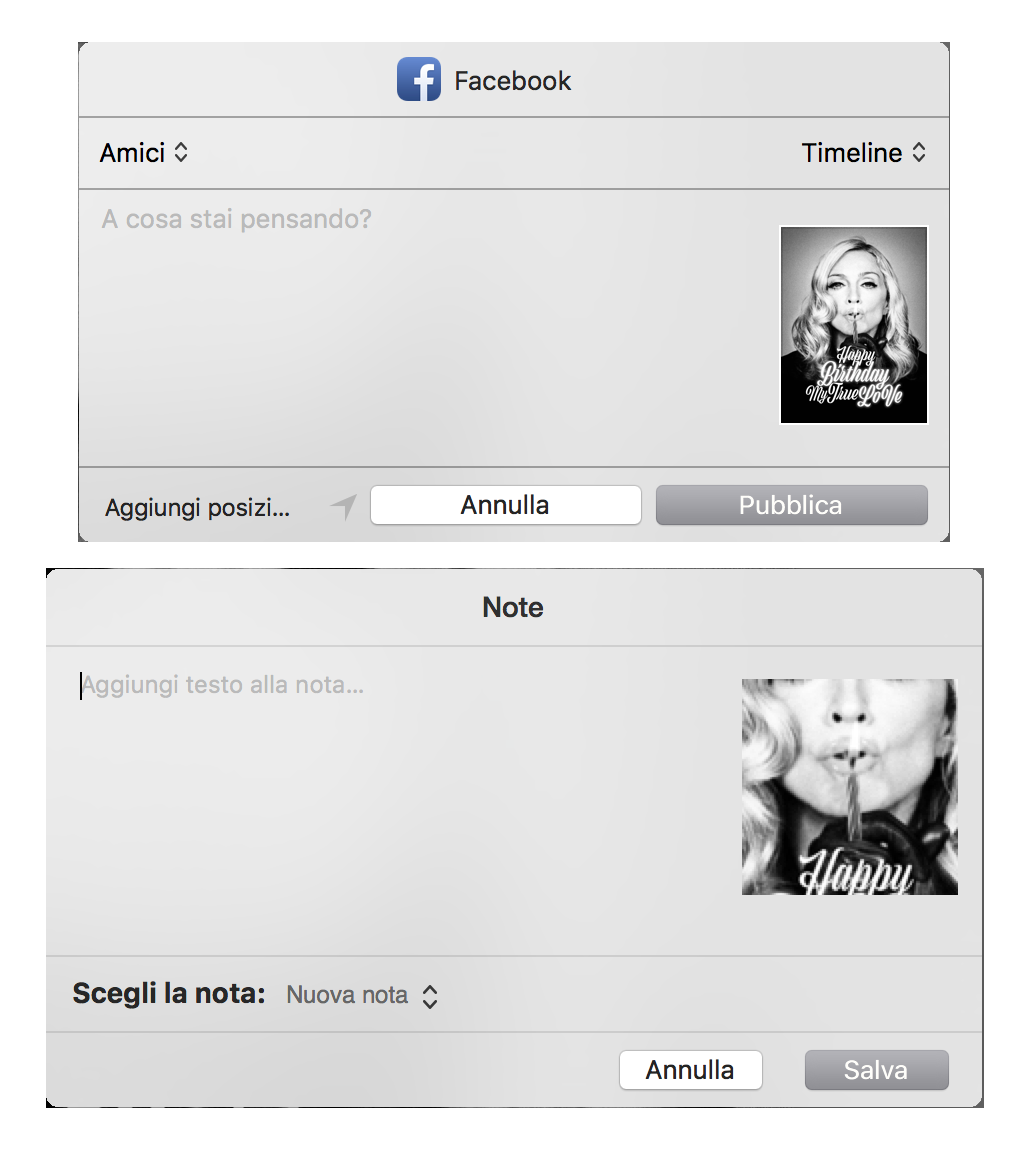1028x1157 pixels.
Task: Click the Note dialog title
Action: pos(513,607)
